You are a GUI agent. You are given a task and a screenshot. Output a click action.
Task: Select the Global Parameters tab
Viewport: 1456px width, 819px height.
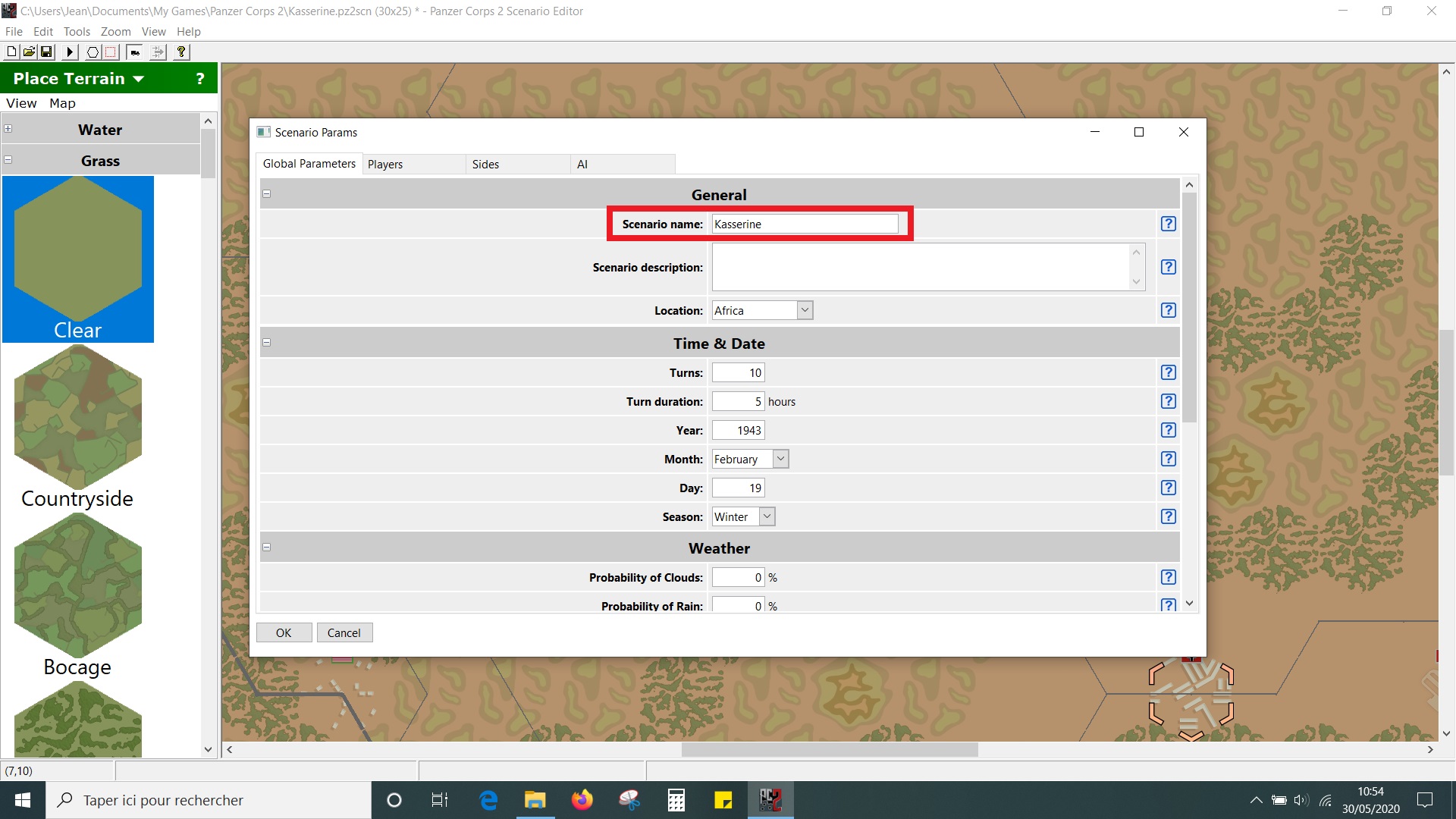[309, 164]
